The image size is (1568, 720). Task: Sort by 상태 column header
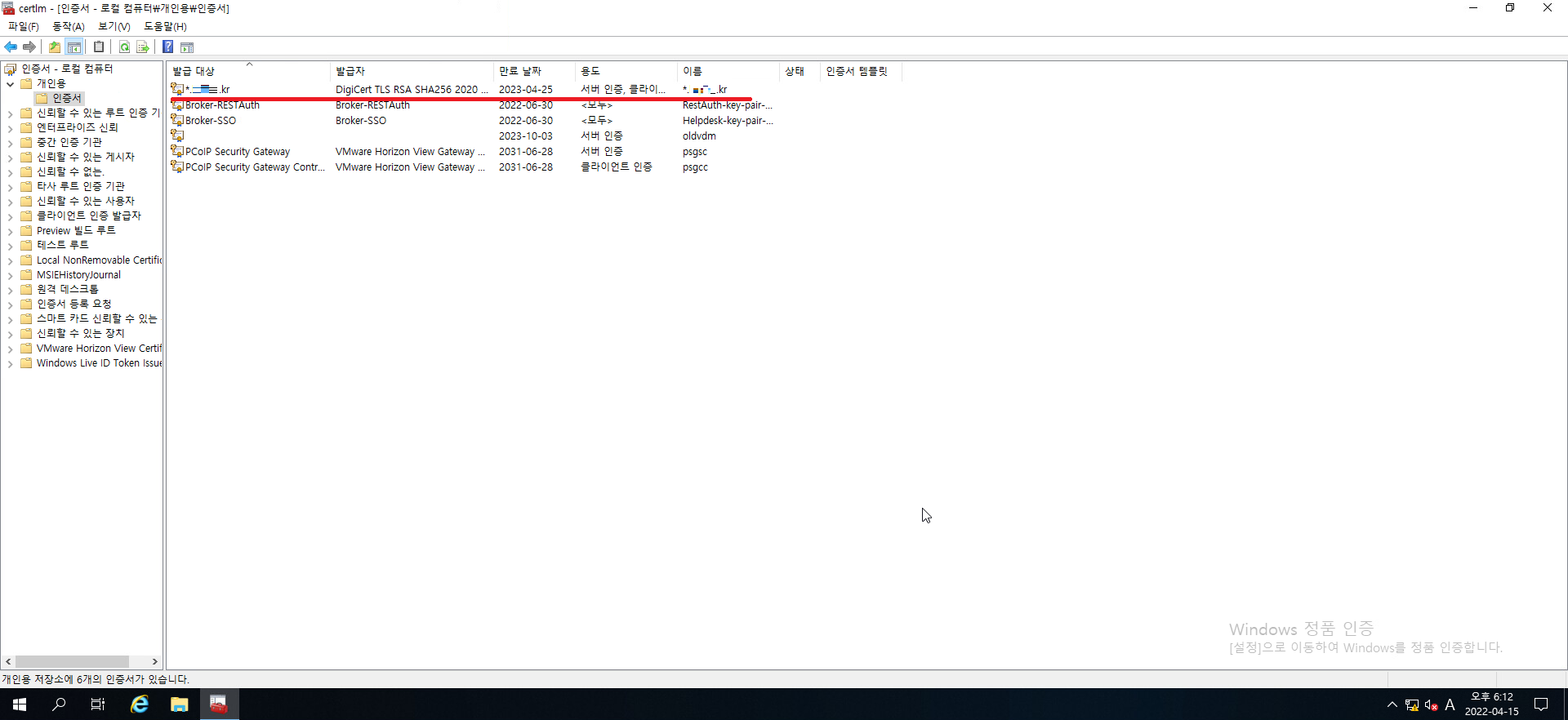tap(800, 71)
